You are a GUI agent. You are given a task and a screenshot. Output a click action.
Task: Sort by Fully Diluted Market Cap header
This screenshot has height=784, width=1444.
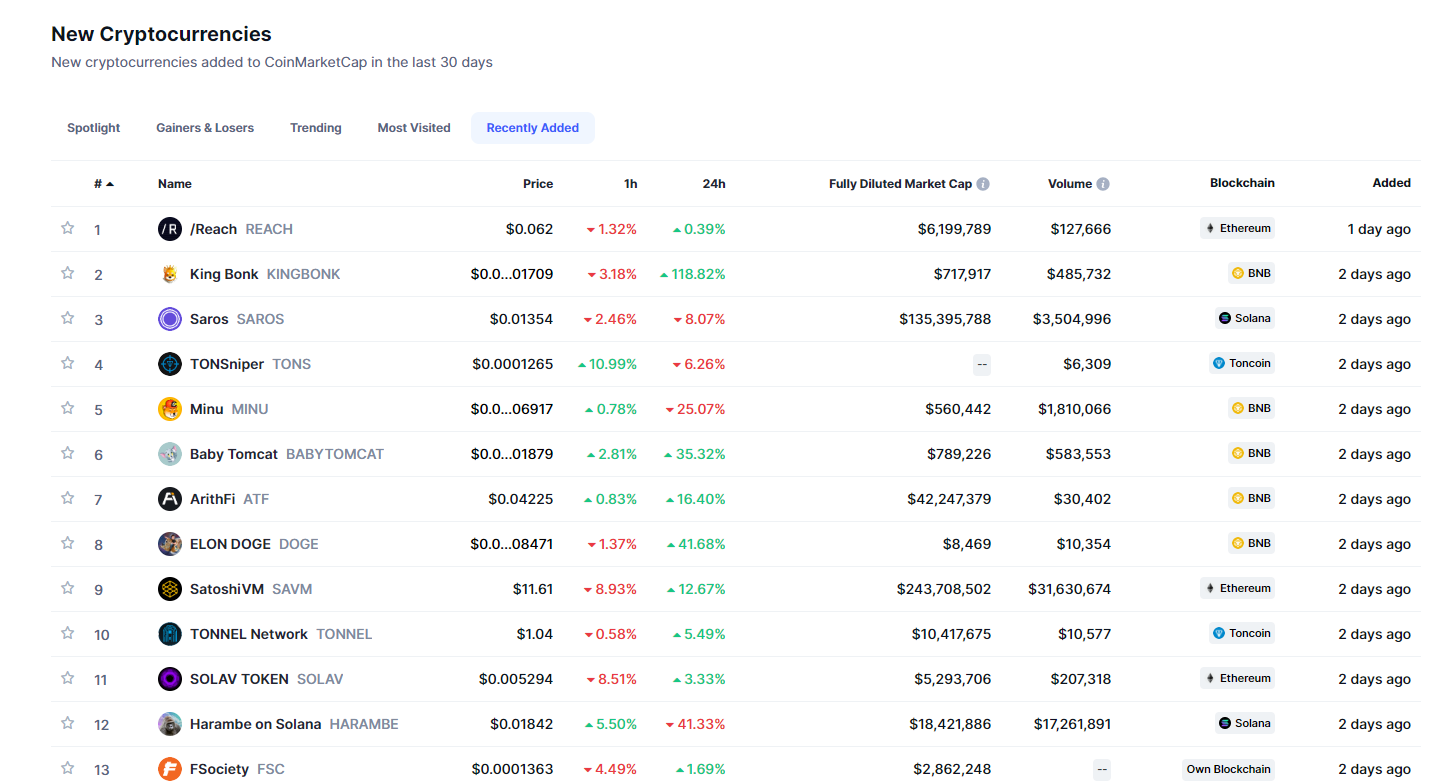(x=900, y=184)
